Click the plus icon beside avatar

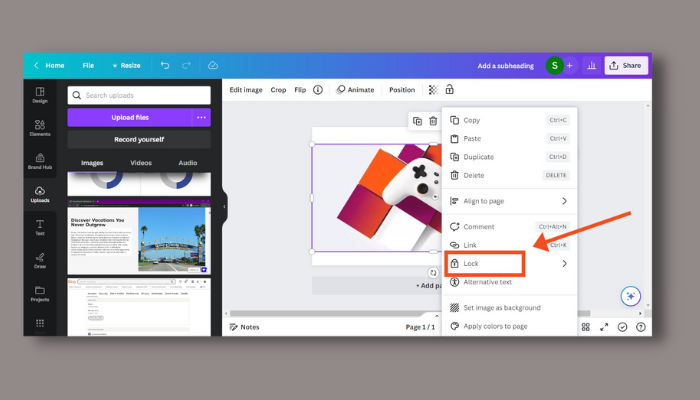(x=570, y=66)
